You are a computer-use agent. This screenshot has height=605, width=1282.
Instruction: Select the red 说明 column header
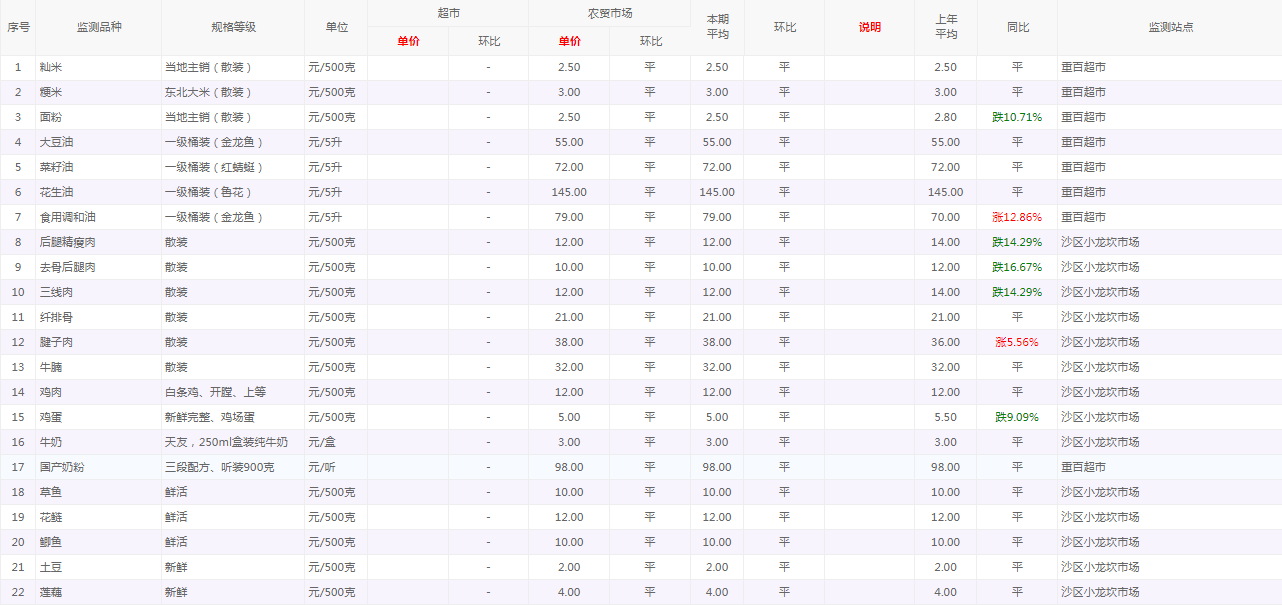coord(869,27)
